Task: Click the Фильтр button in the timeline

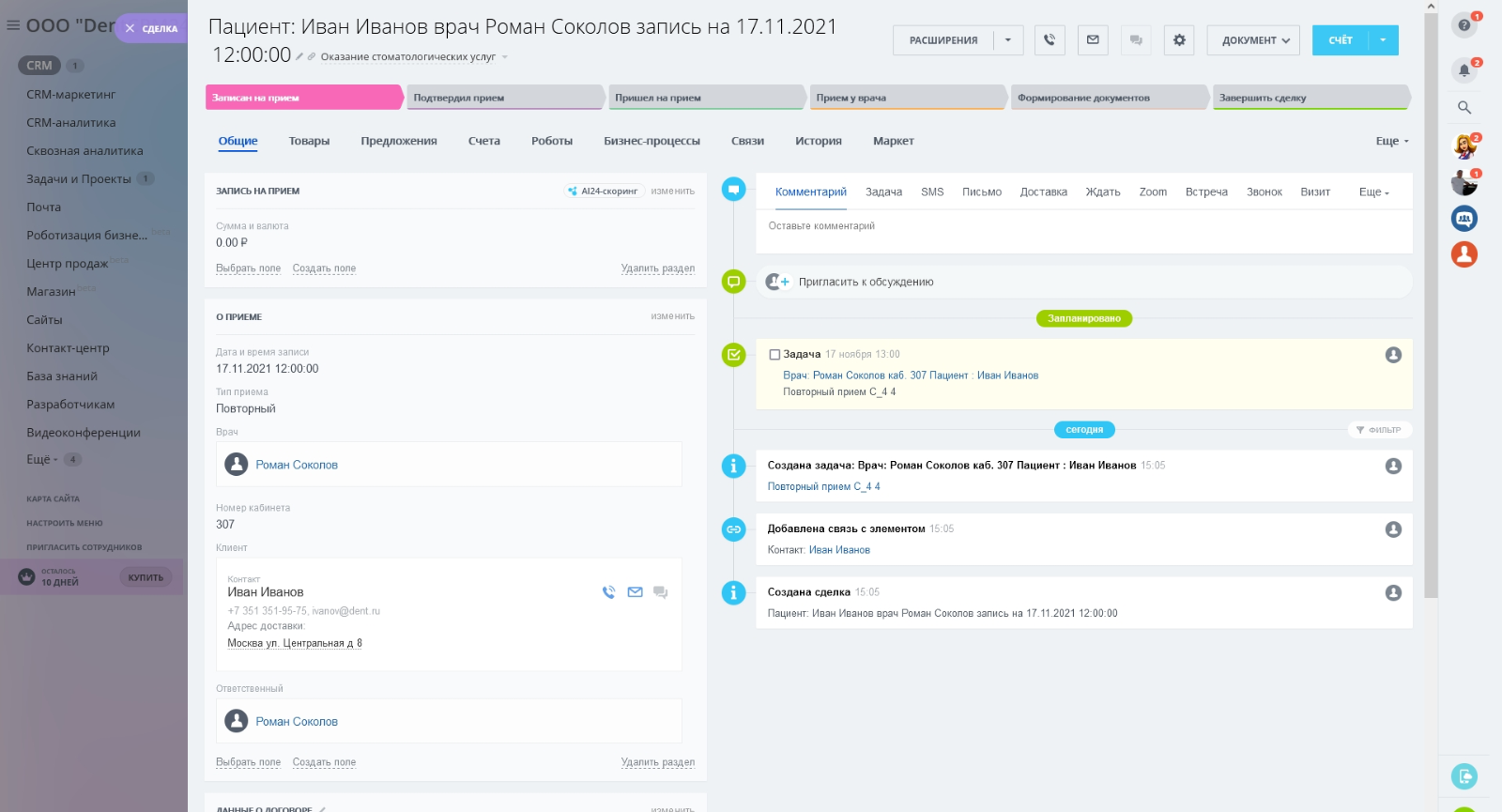Action: pyautogui.click(x=1379, y=430)
